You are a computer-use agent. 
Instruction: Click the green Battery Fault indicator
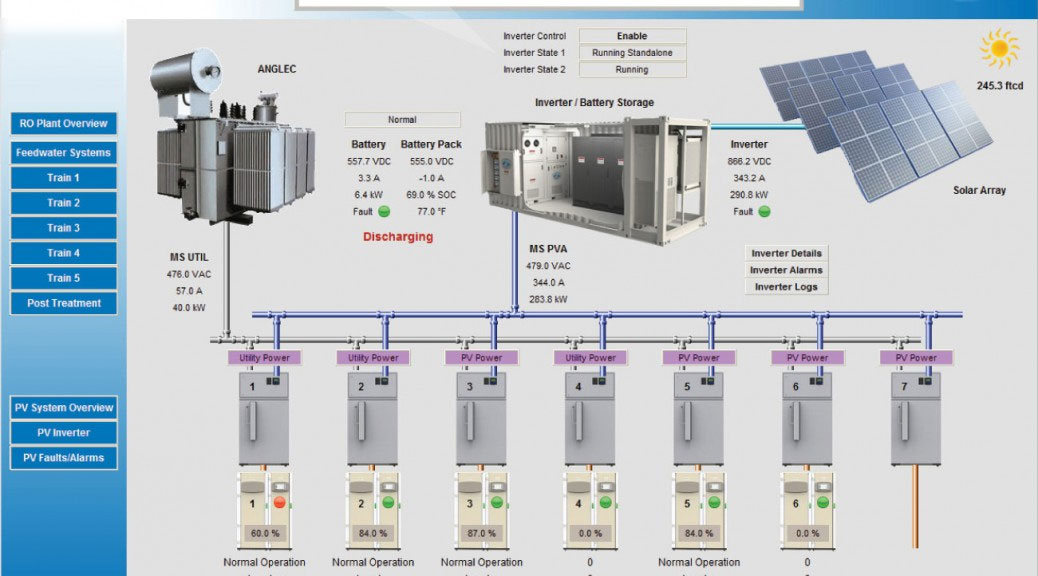point(384,212)
